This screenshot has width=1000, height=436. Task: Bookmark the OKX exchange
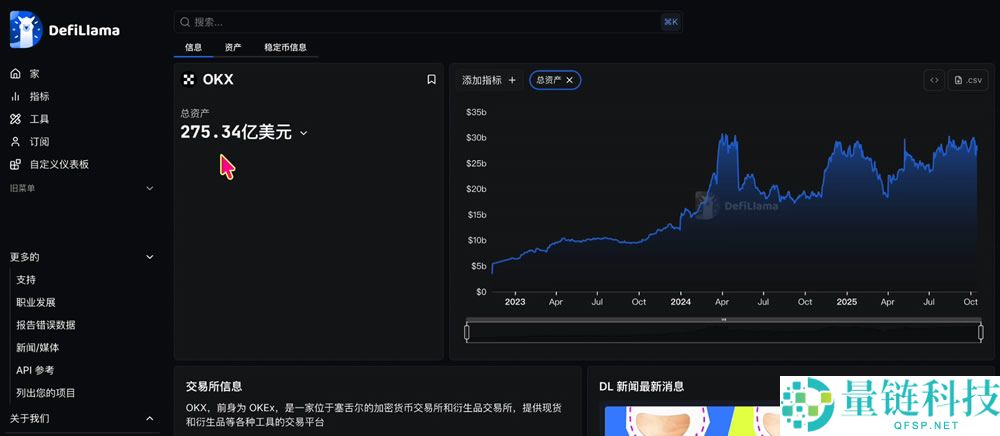[x=431, y=80]
